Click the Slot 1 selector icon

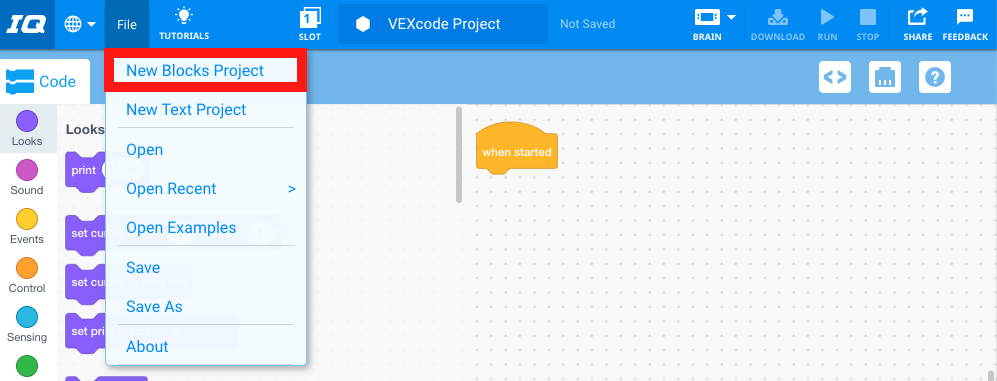310,17
